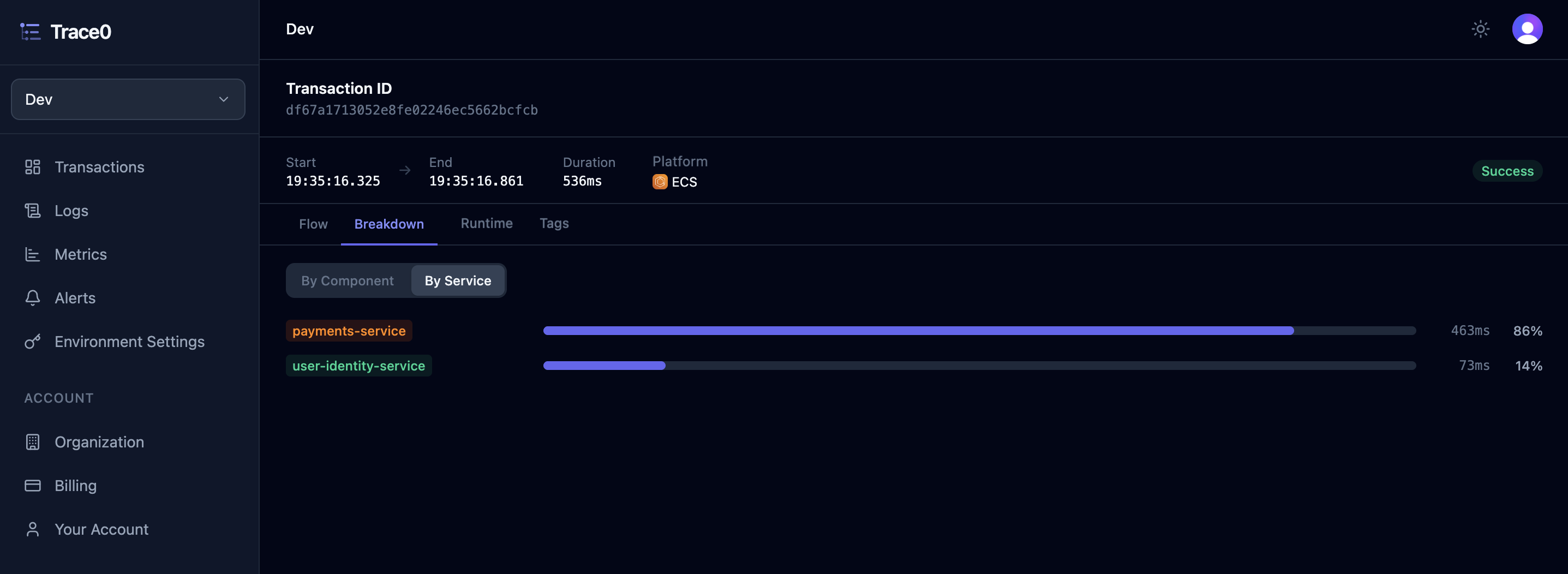Open Your Account page
The width and height of the screenshot is (1568, 574).
[101, 530]
